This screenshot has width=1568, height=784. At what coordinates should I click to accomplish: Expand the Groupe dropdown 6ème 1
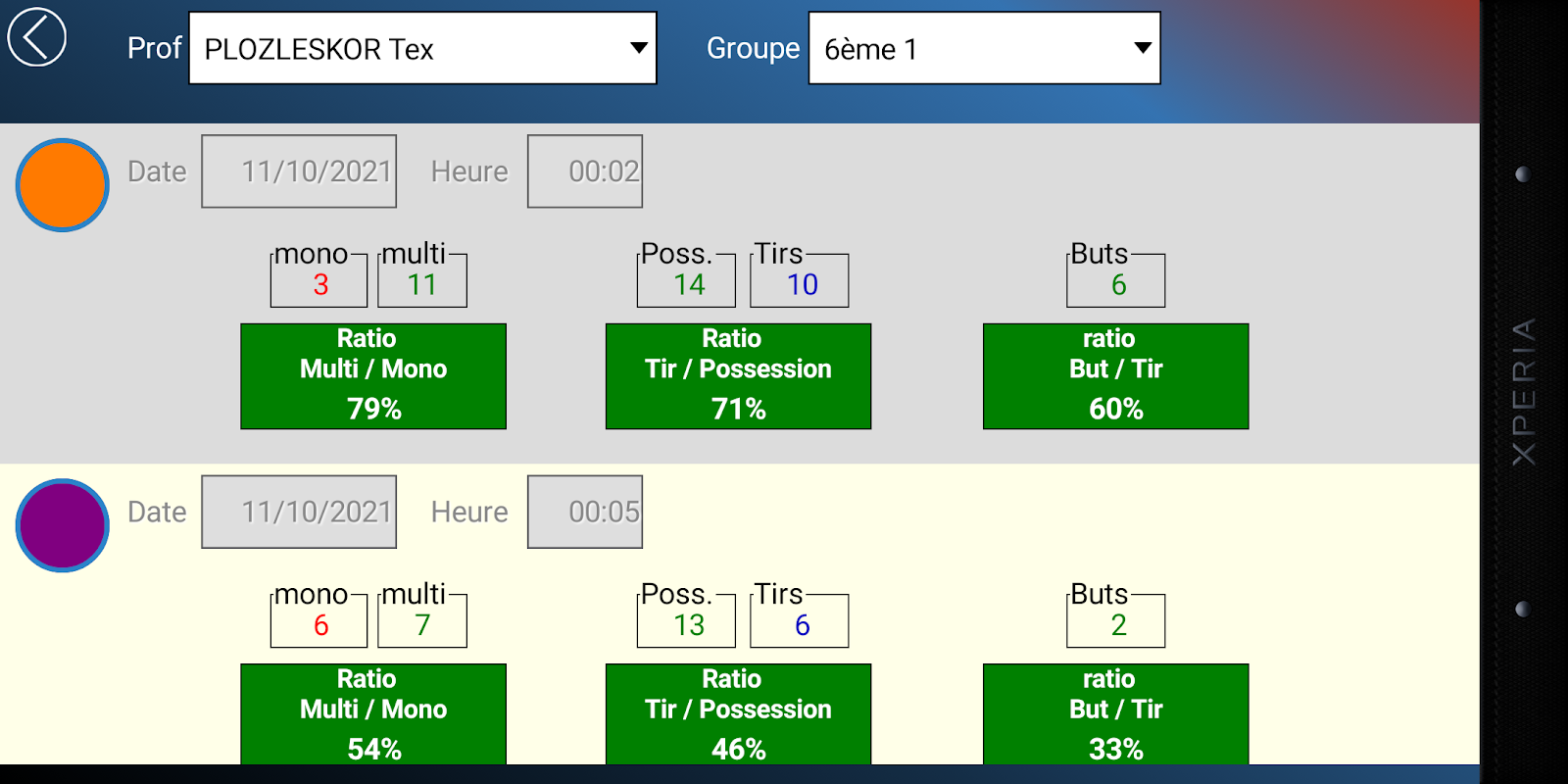983,48
